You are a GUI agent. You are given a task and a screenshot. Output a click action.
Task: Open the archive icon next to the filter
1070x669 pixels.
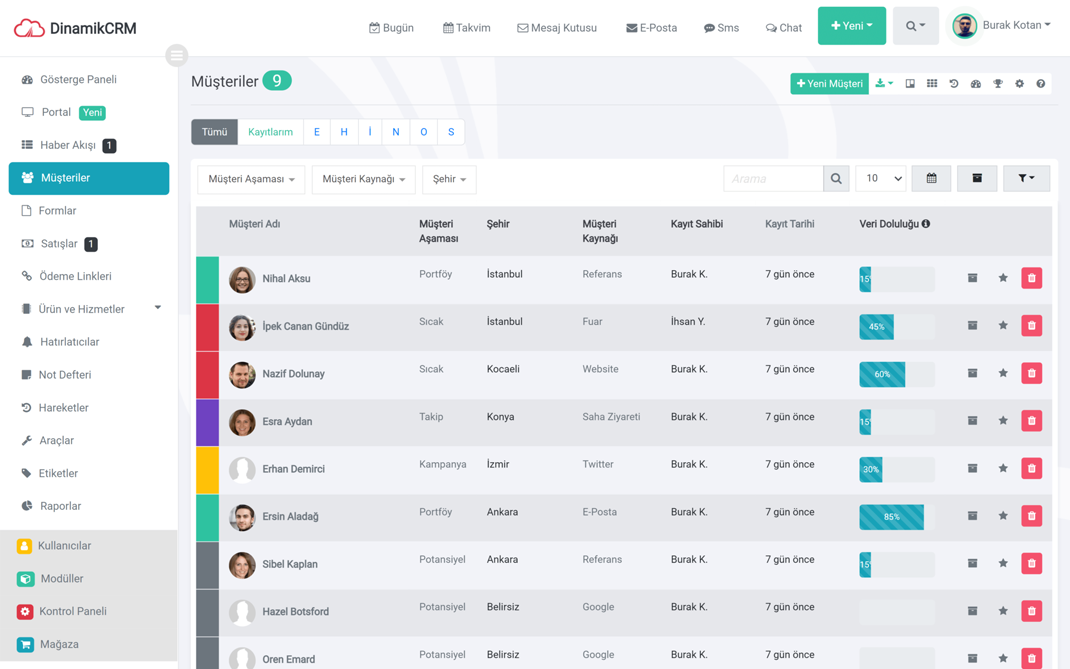pyautogui.click(x=977, y=178)
